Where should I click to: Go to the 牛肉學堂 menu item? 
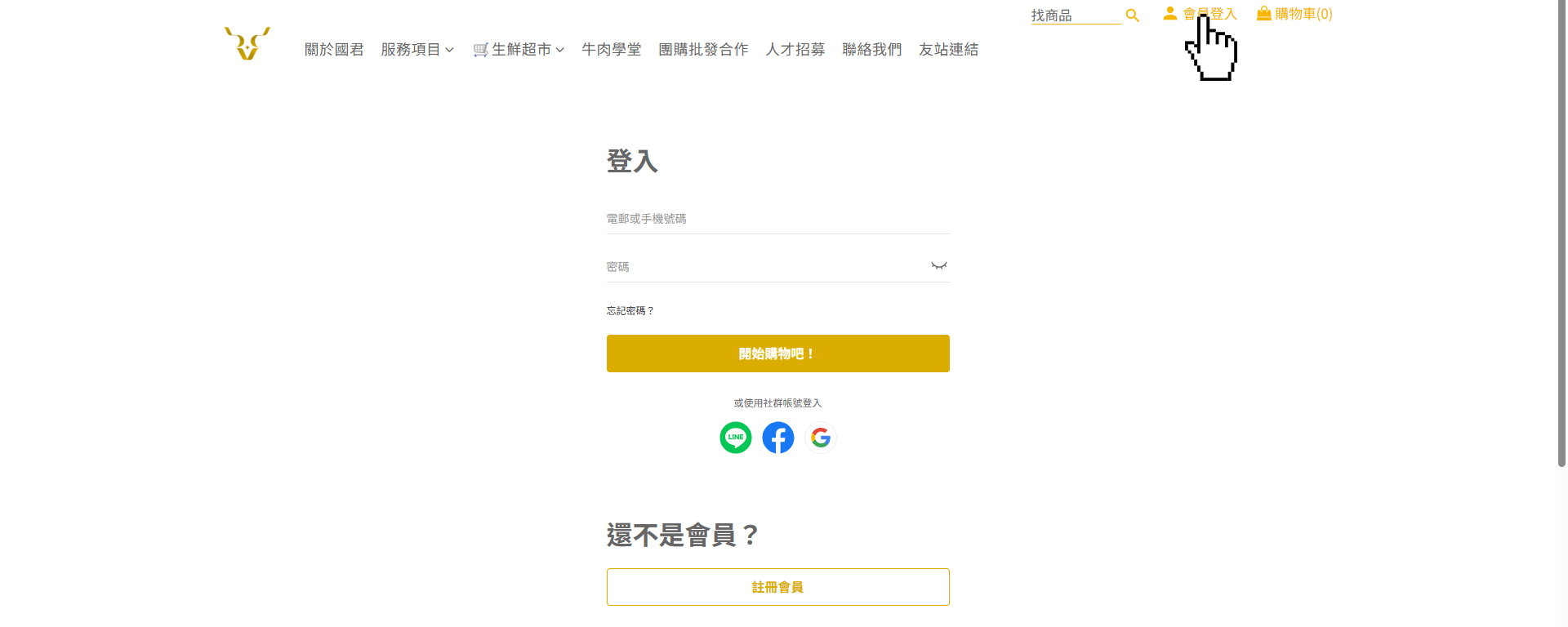(611, 50)
